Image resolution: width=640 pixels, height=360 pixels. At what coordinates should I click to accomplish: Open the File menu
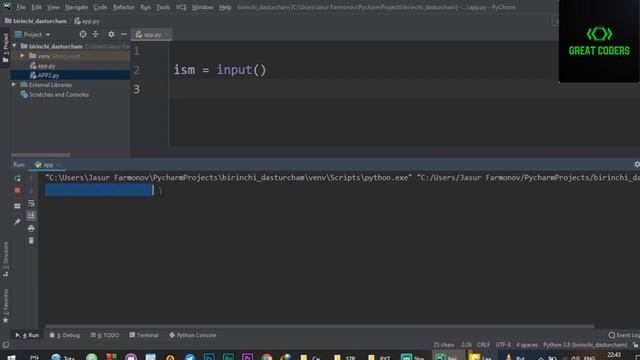21,7
